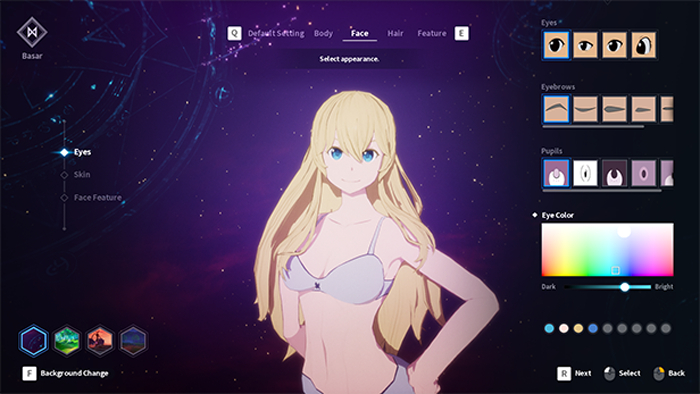Select the fourth short eyebrow style

click(644, 109)
